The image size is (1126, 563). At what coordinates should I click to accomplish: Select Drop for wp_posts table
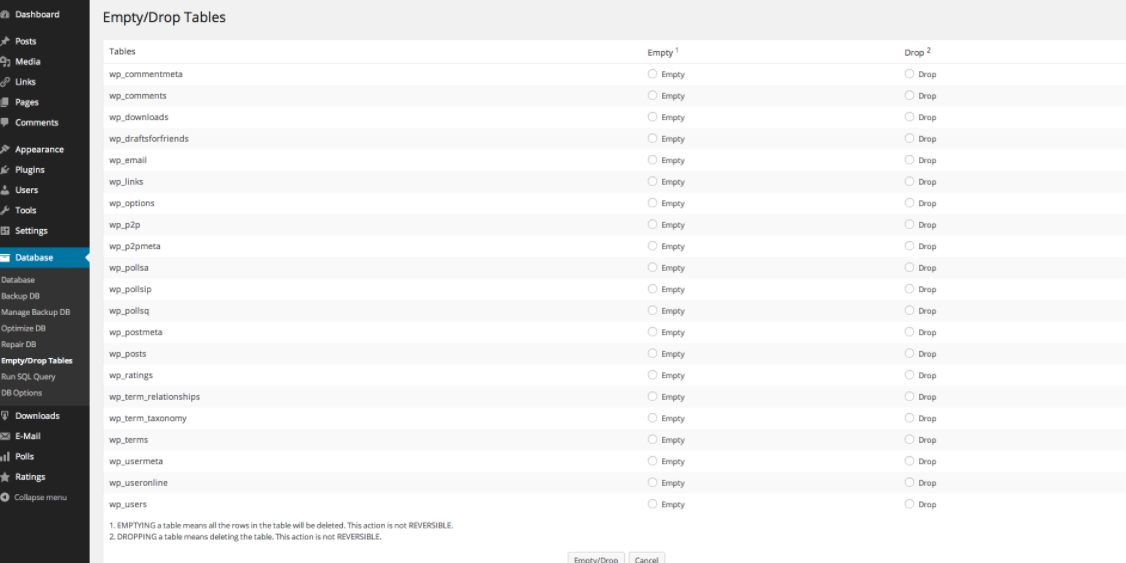click(x=910, y=354)
